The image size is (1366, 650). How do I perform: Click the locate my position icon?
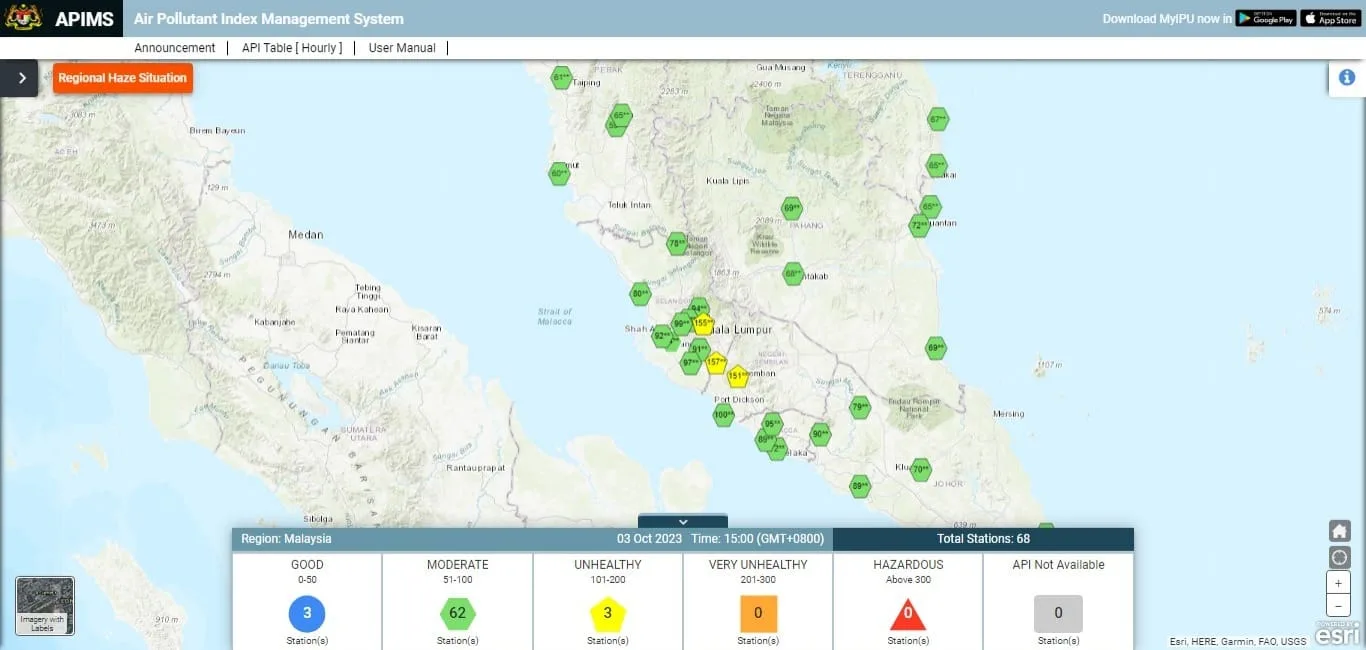pyautogui.click(x=1339, y=557)
